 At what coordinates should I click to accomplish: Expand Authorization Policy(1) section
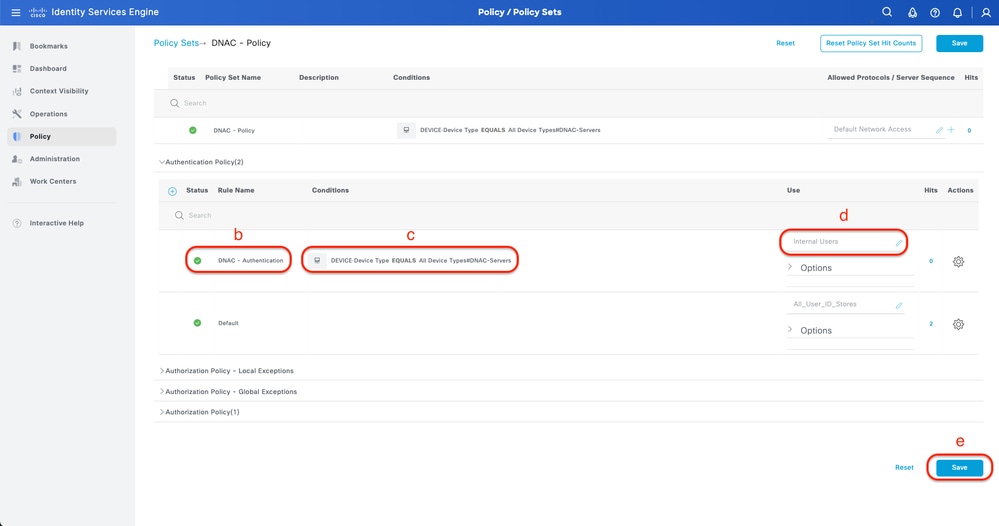[161, 412]
